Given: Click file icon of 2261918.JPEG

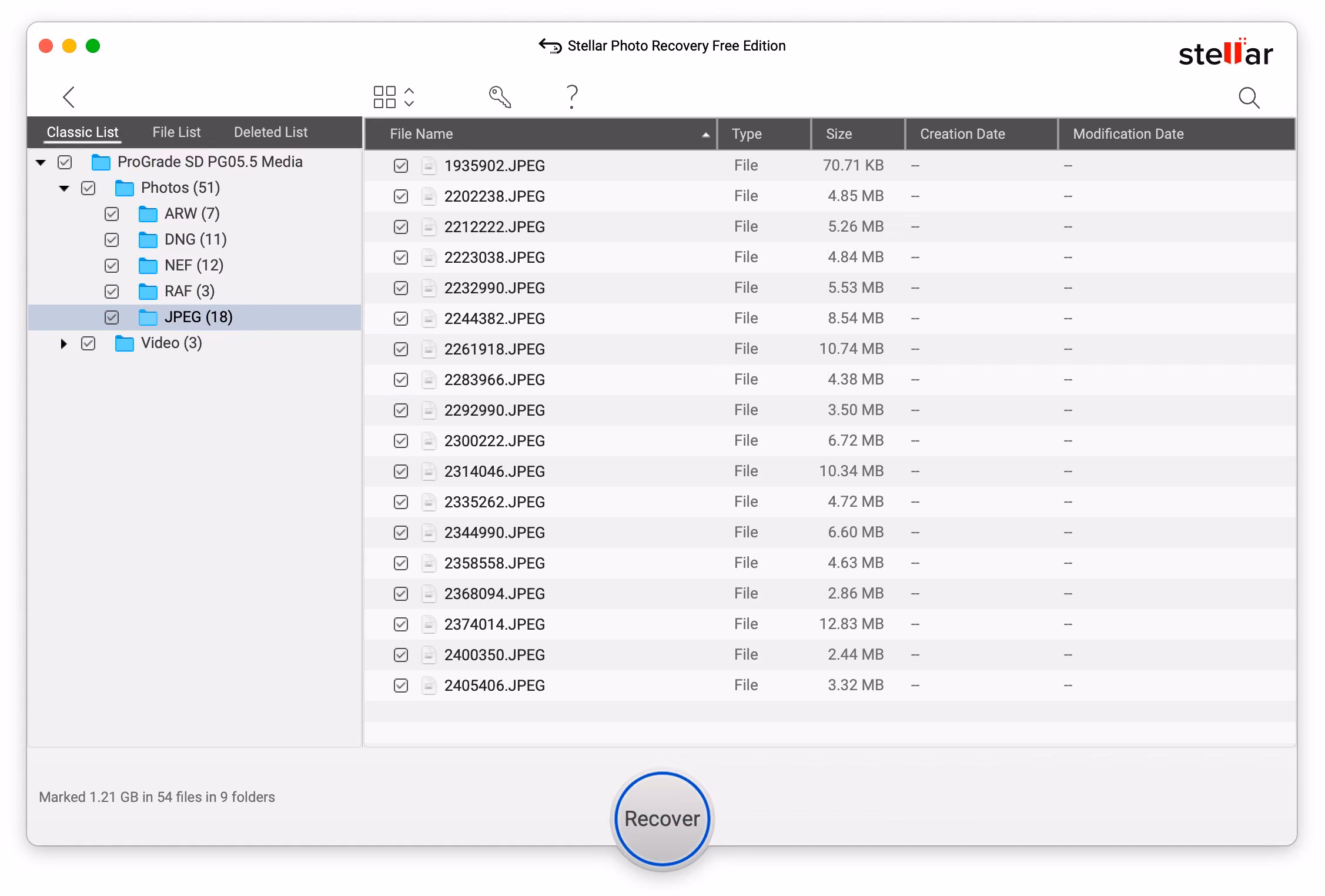Looking at the screenshot, I should point(429,349).
